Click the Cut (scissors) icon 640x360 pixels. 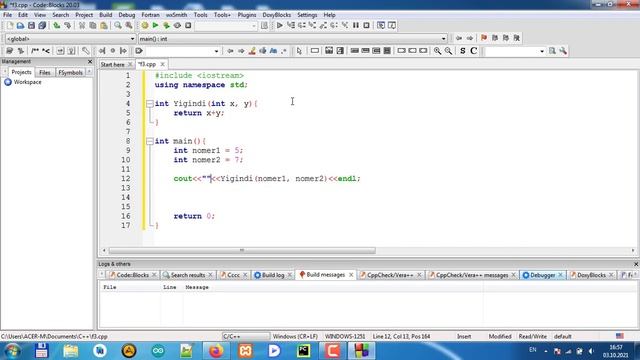pyautogui.click(x=82, y=26)
